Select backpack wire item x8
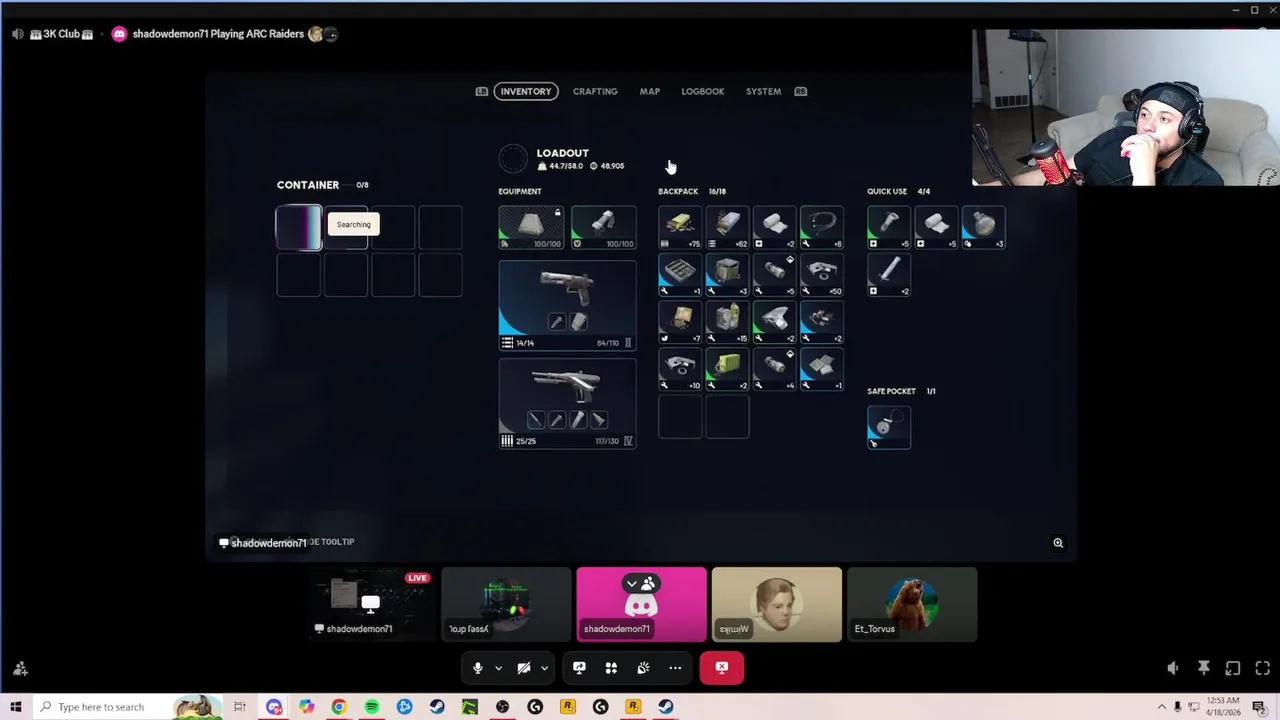Image resolution: width=1280 pixels, height=720 pixels. click(821, 227)
